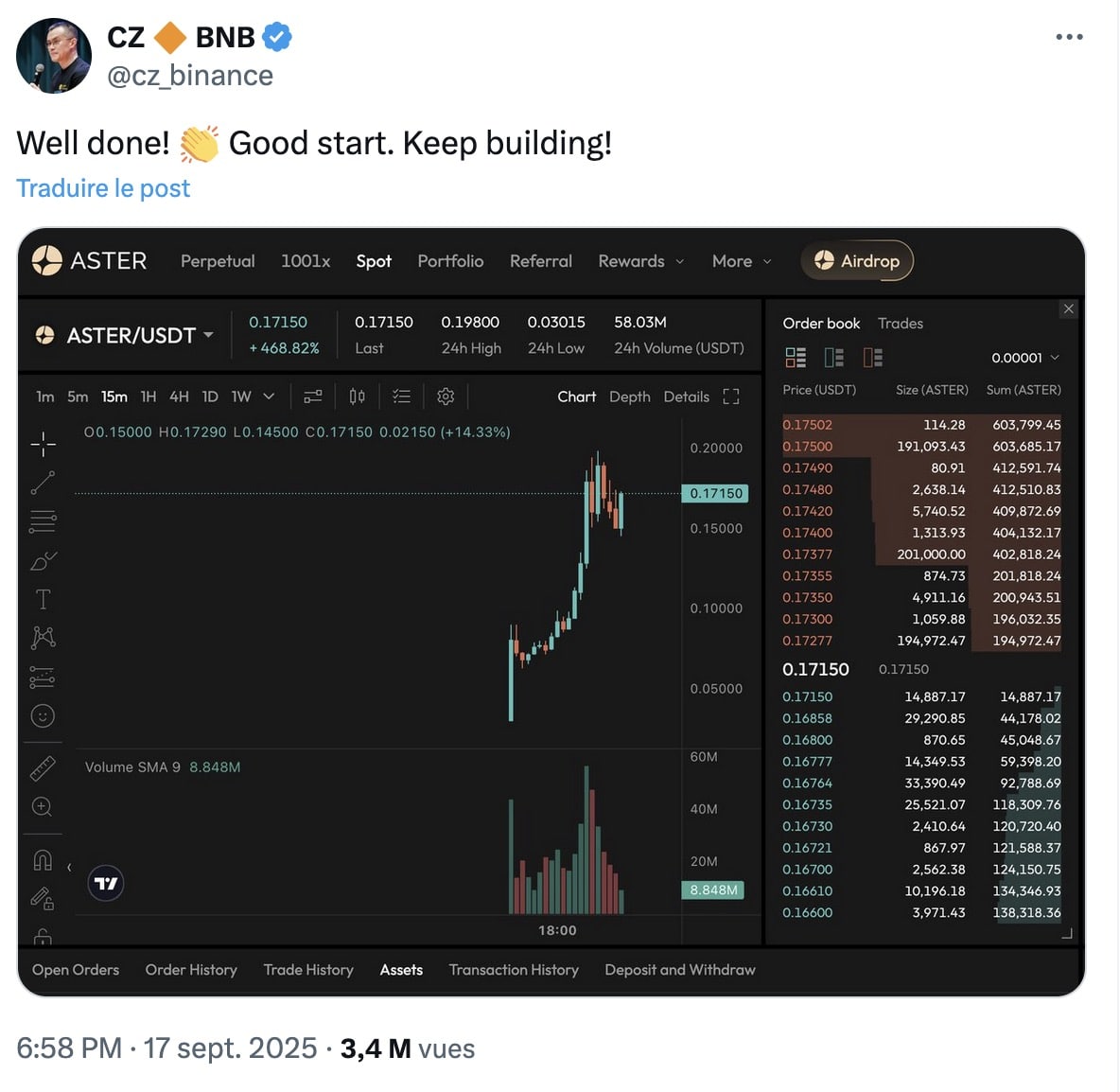Screen dimensions: 1120x1092
Task: Click the Airdrop button
Action: click(857, 261)
